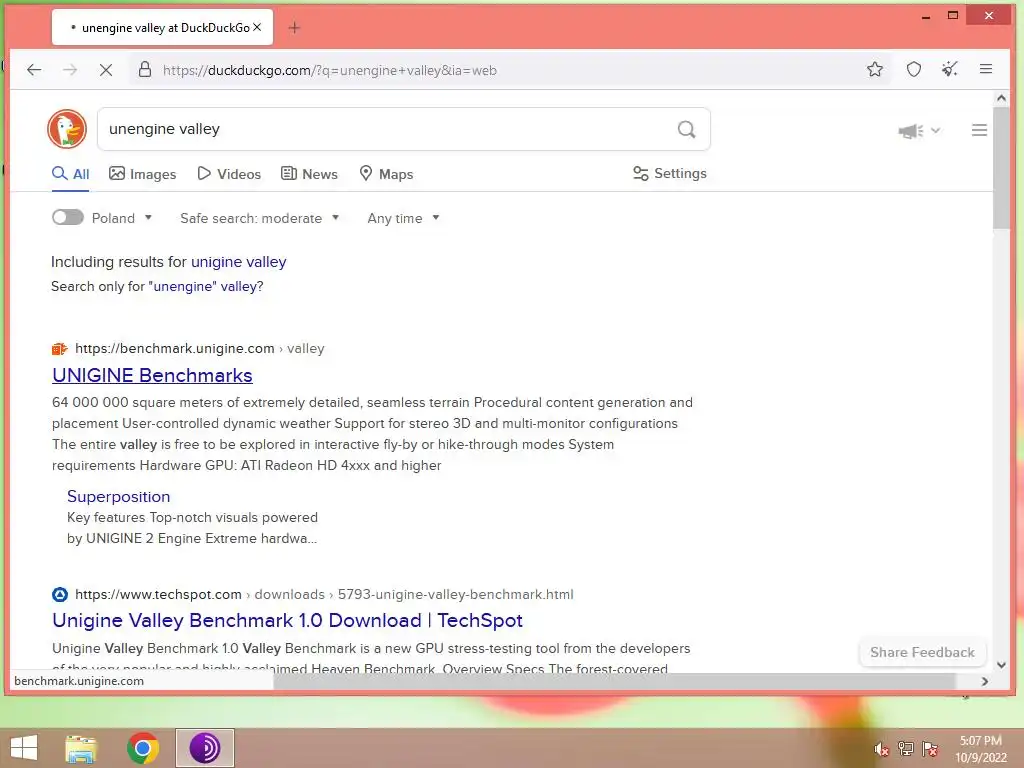1024x768 pixels.
Task: Open the UNIGINE Benchmarks result
Action: (x=152, y=376)
